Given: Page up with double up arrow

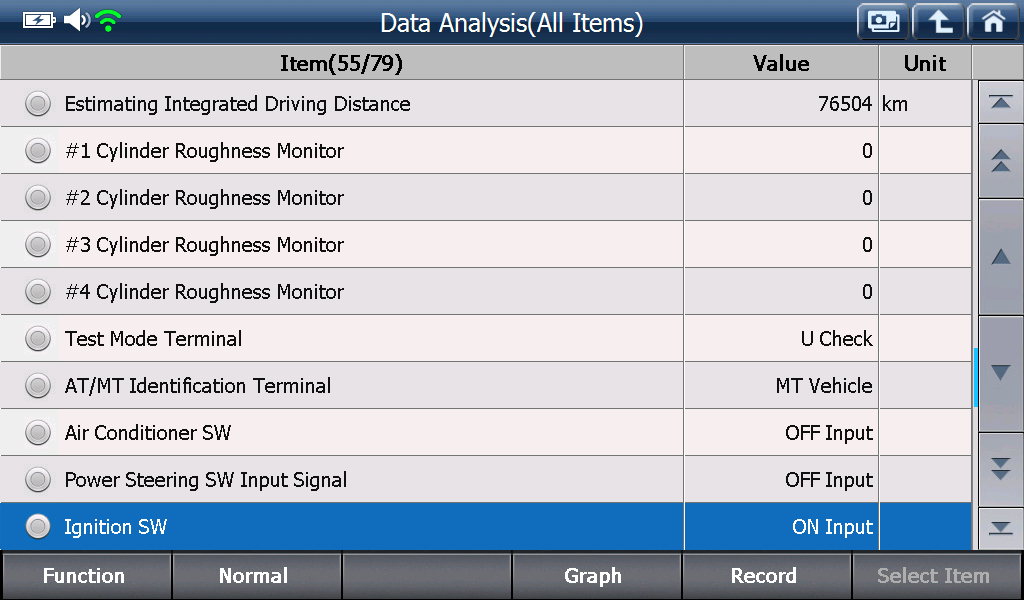Looking at the screenshot, I should point(1000,161).
